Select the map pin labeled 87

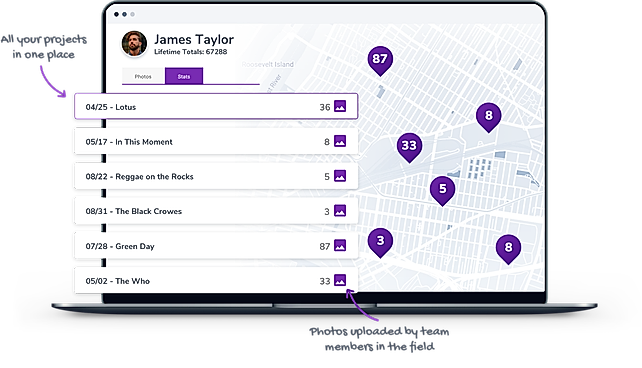(380, 61)
